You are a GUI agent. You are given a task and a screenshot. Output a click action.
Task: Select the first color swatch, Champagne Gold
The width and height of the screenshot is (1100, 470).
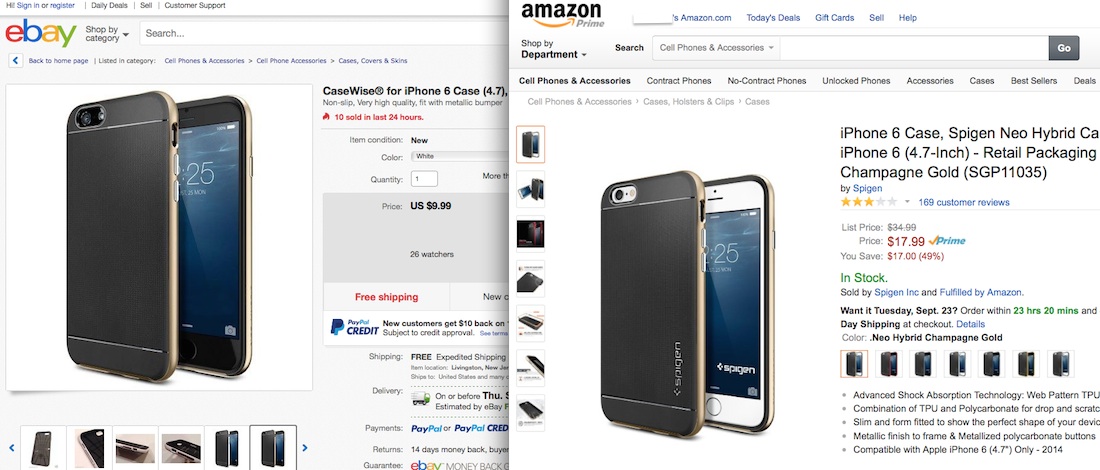[854, 364]
